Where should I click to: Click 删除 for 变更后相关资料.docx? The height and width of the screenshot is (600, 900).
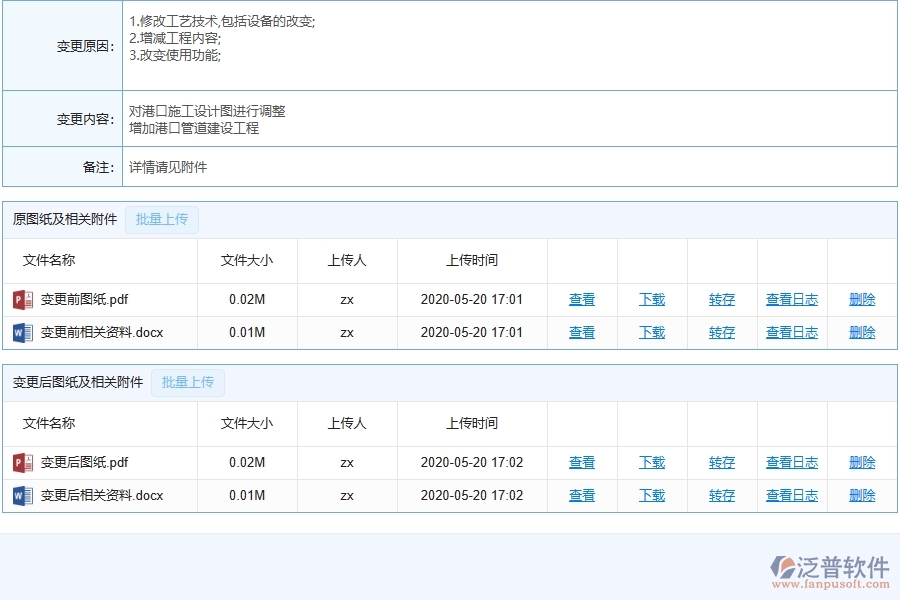click(x=861, y=495)
